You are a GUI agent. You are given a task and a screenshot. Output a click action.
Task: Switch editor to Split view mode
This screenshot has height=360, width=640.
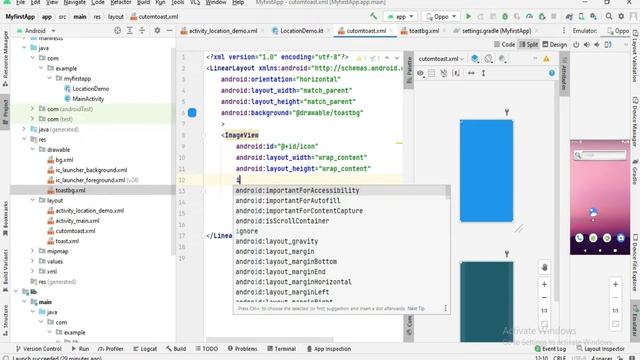click(x=529, y=44)
